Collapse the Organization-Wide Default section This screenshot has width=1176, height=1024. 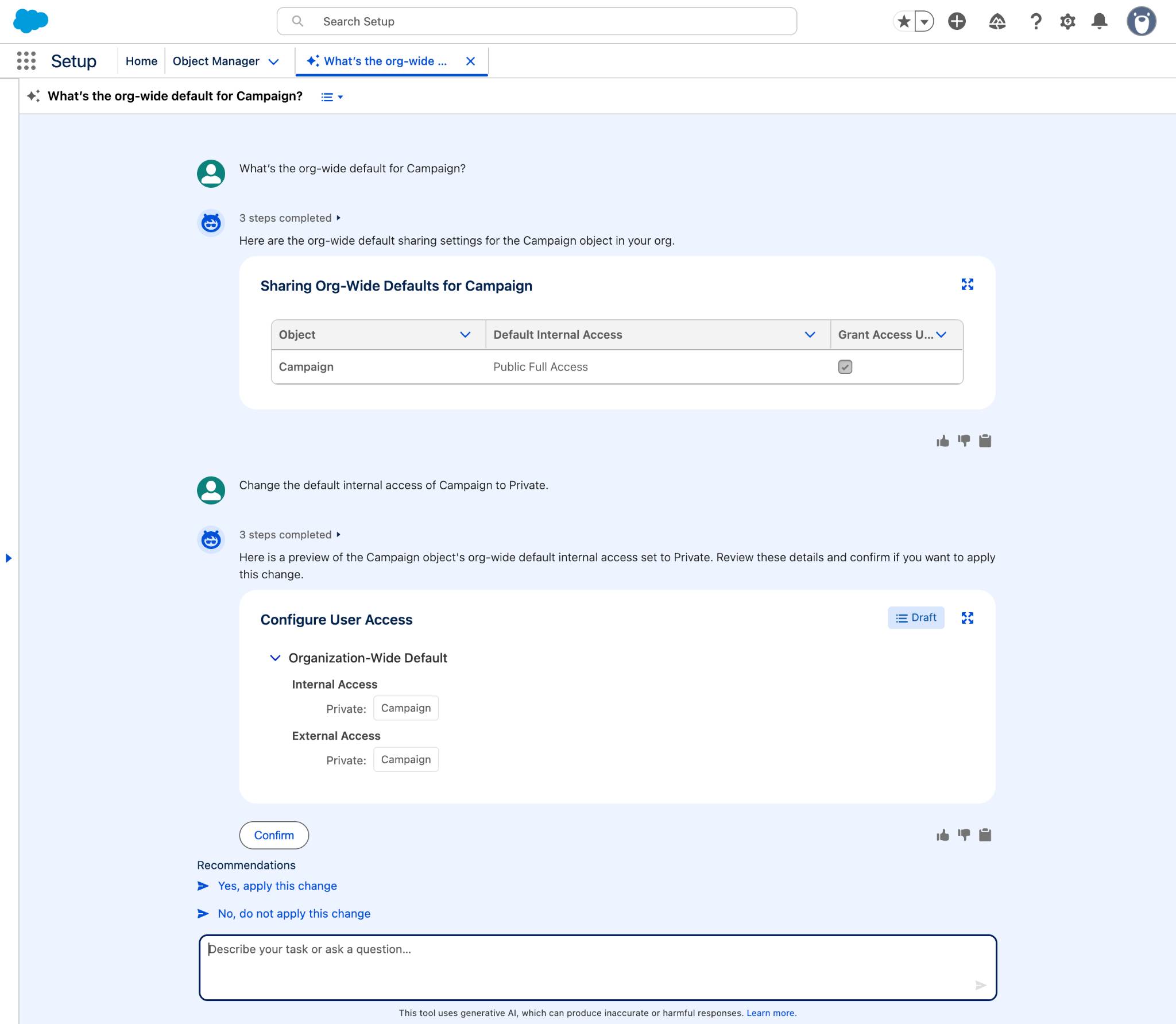[x=275, y=658]
